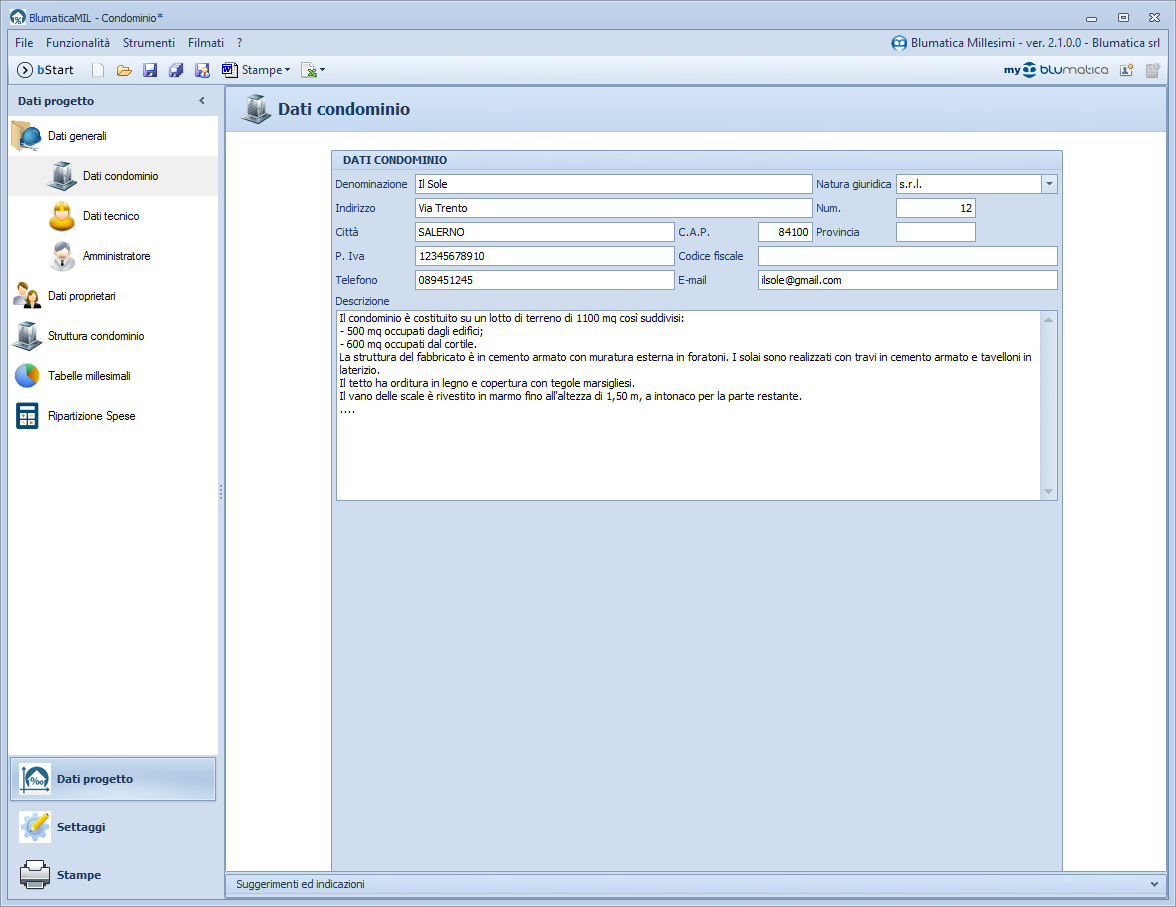Open the Strumenti menu
Image resolution: width=1176 pixels, height=907 pixels.
[149, 43]
